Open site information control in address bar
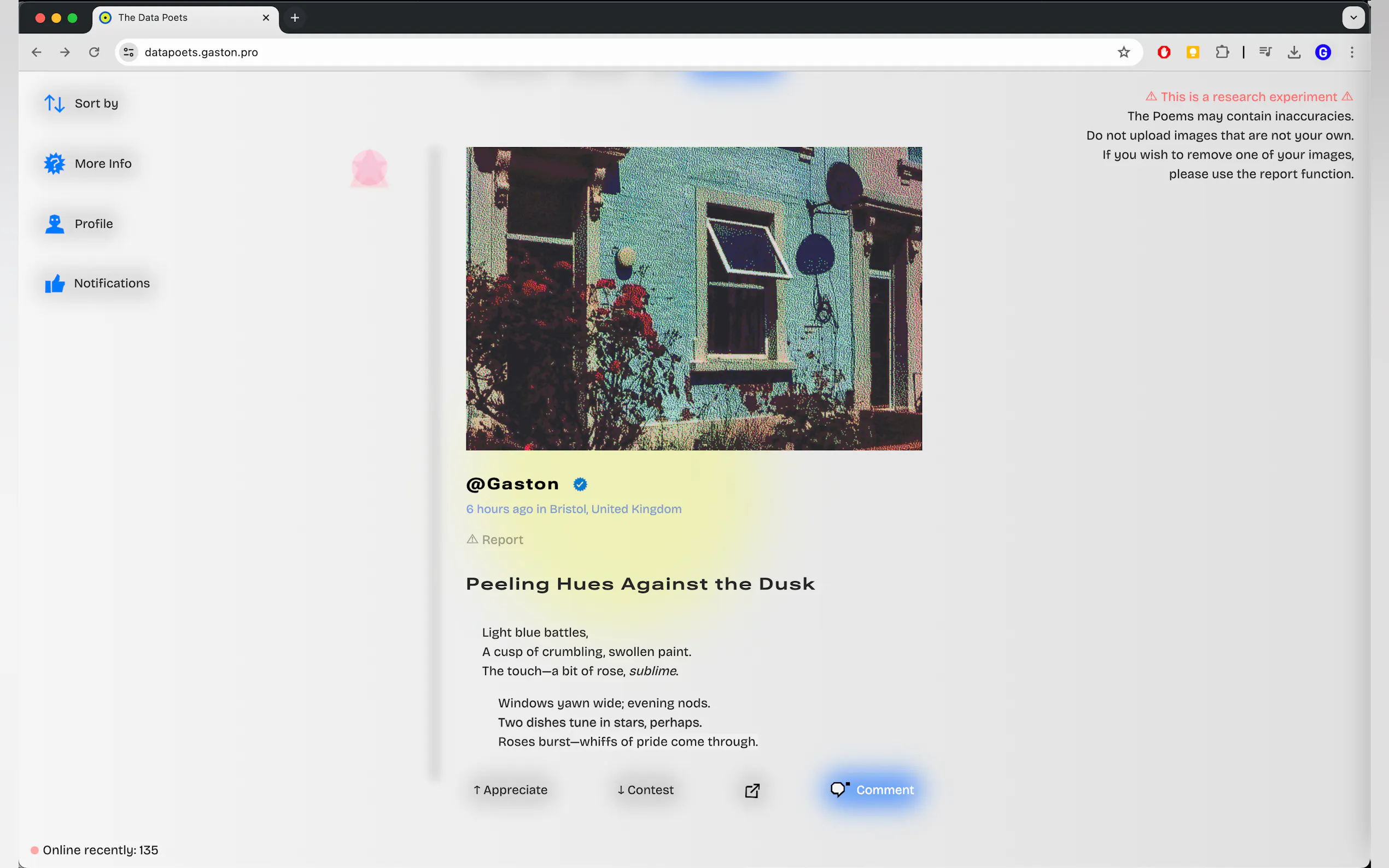This screenshot has width=1389, height=868. (129, 52)
